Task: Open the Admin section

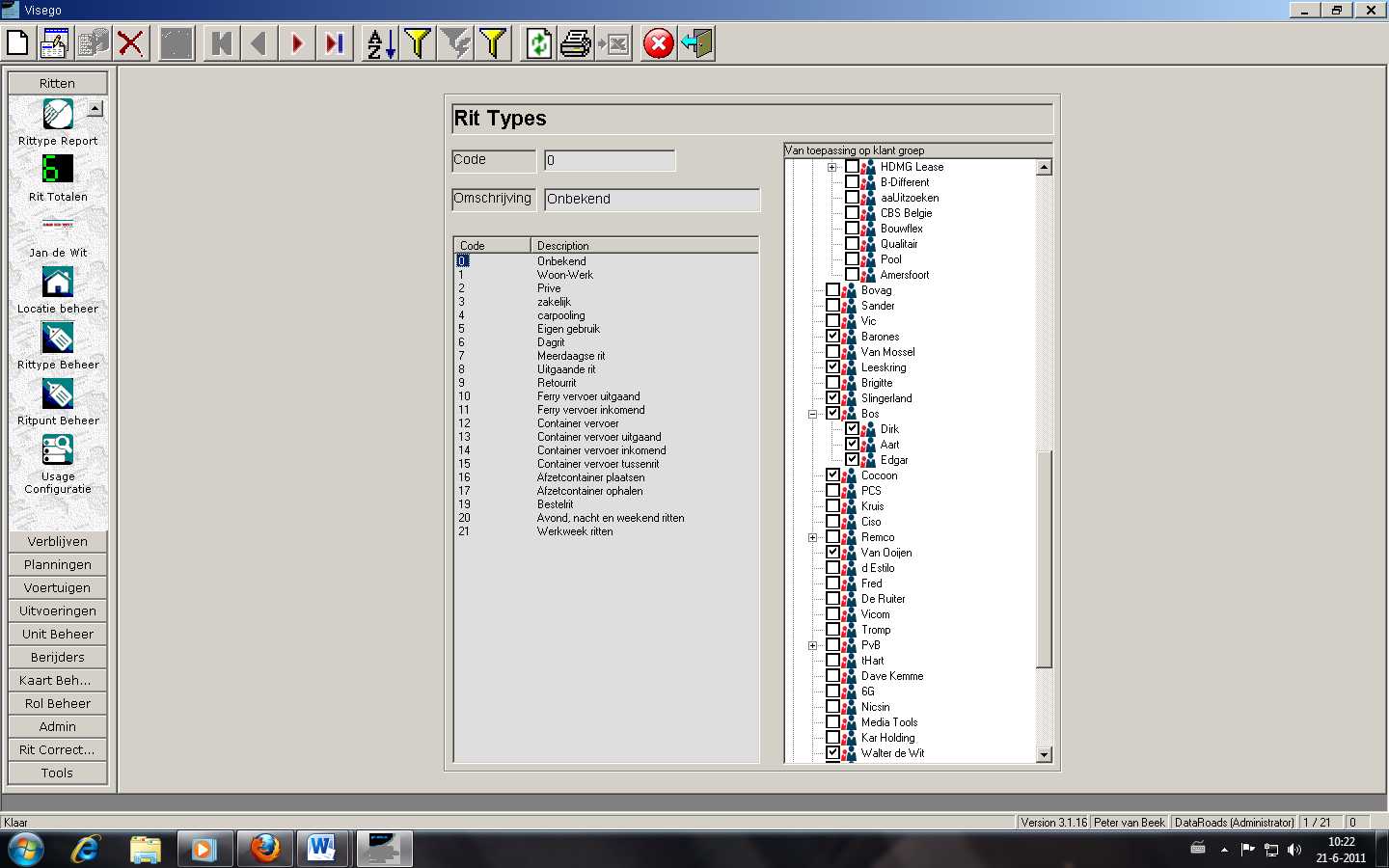Action: click(x=58, y=726)
